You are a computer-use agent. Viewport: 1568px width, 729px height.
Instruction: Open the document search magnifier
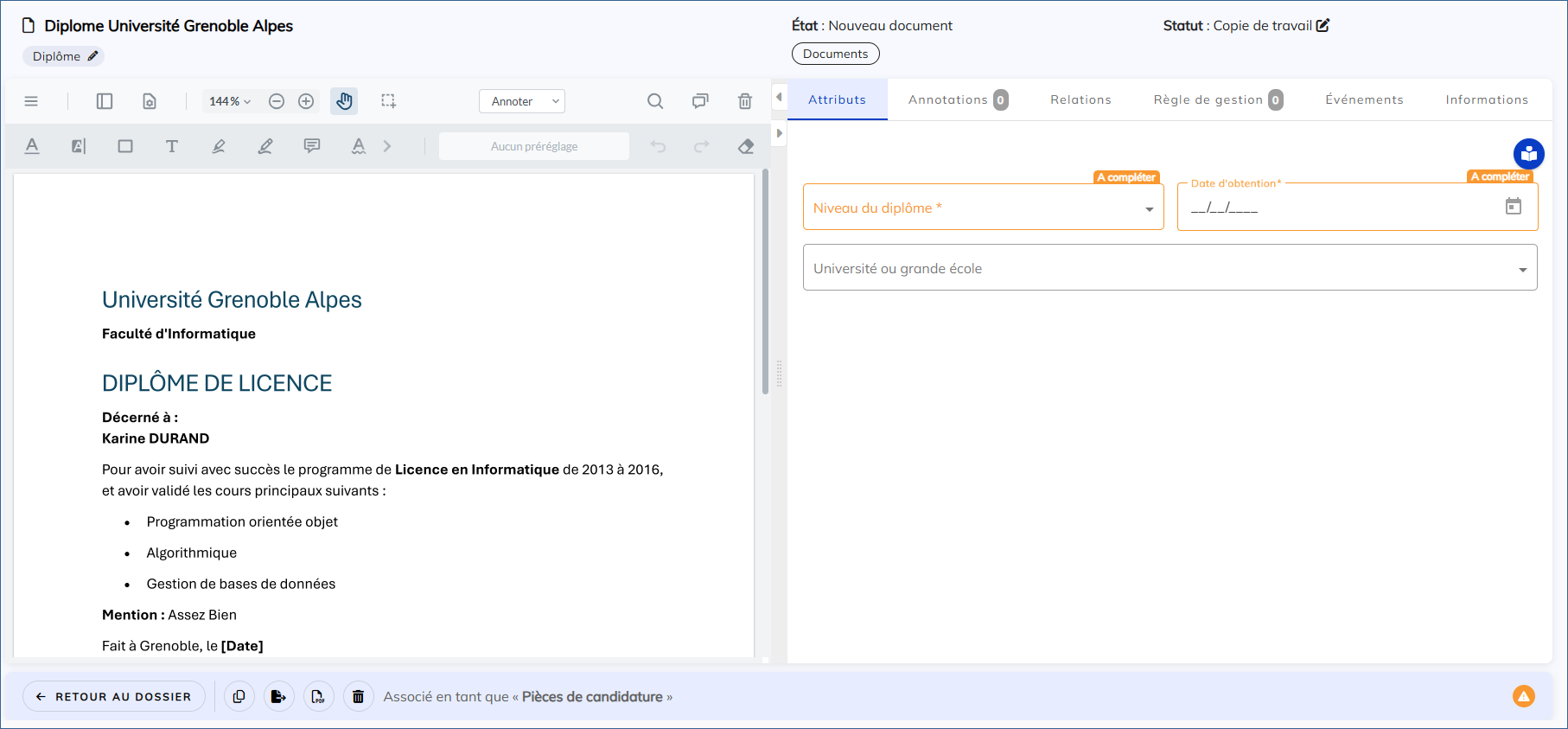coord(655,101)
